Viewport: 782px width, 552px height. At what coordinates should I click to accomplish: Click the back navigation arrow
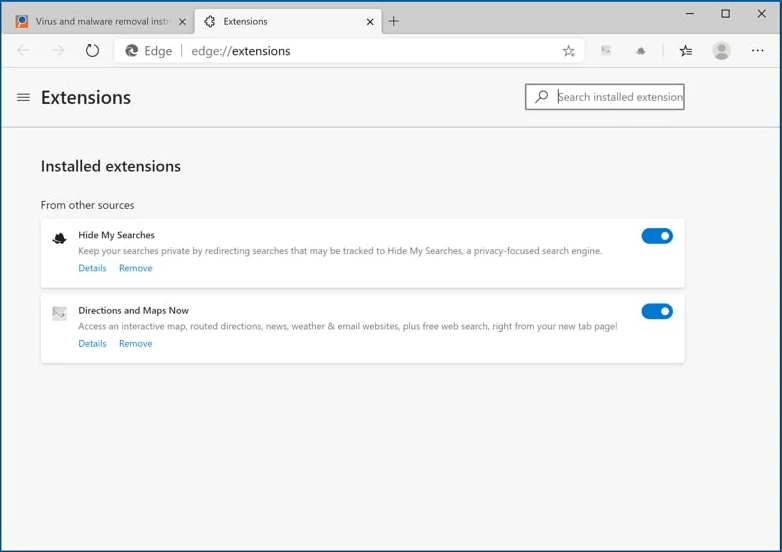click(24, 51)
